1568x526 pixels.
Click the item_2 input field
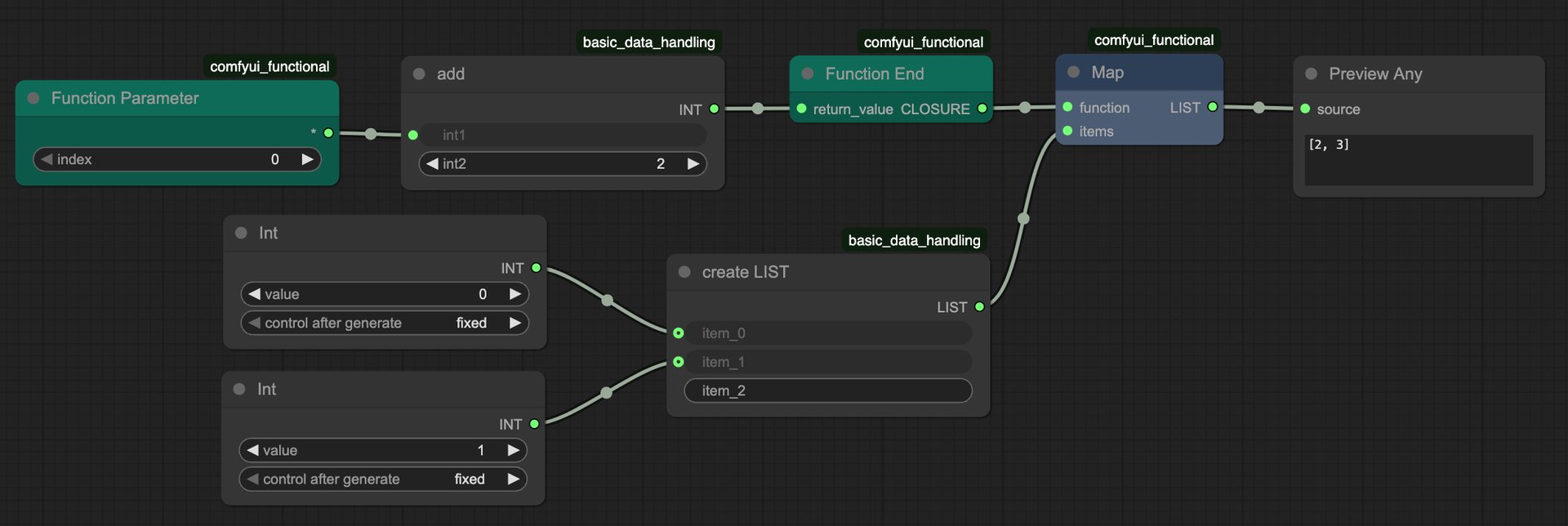click(827, 390)
